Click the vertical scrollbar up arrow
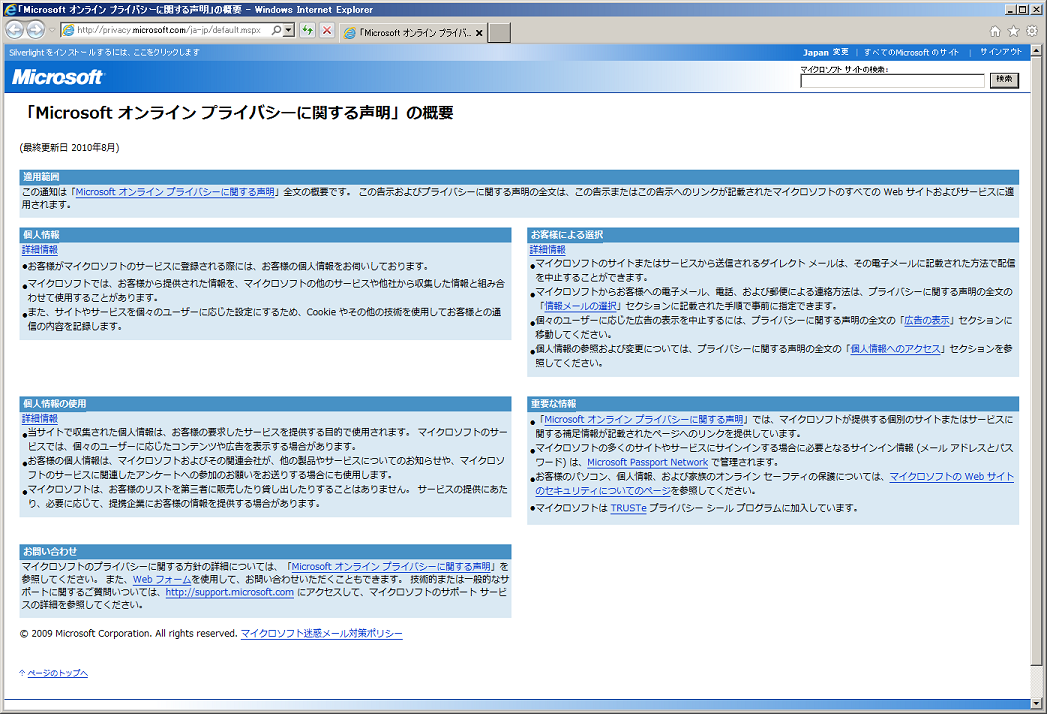The width and height of the screenshot is (1047, 714). pyautogui.click(x=1038, y=50)
